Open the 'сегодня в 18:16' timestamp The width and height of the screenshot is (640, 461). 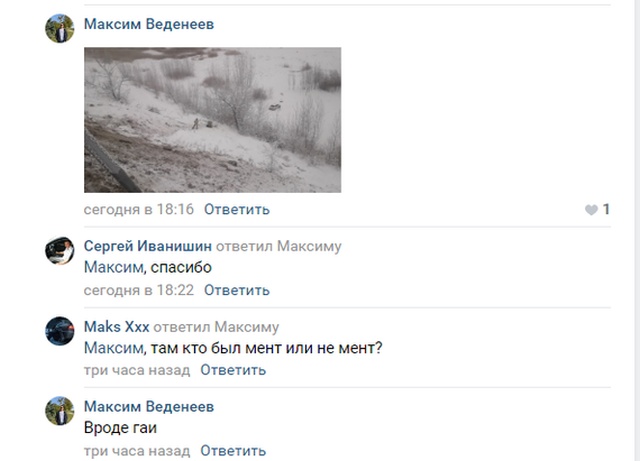coord(139,209)
